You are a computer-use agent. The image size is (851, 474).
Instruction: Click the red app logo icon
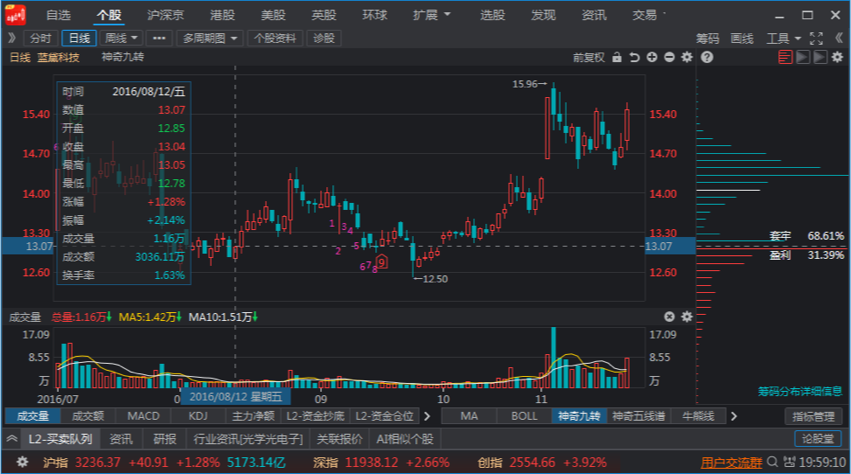[x=15, y=15]
